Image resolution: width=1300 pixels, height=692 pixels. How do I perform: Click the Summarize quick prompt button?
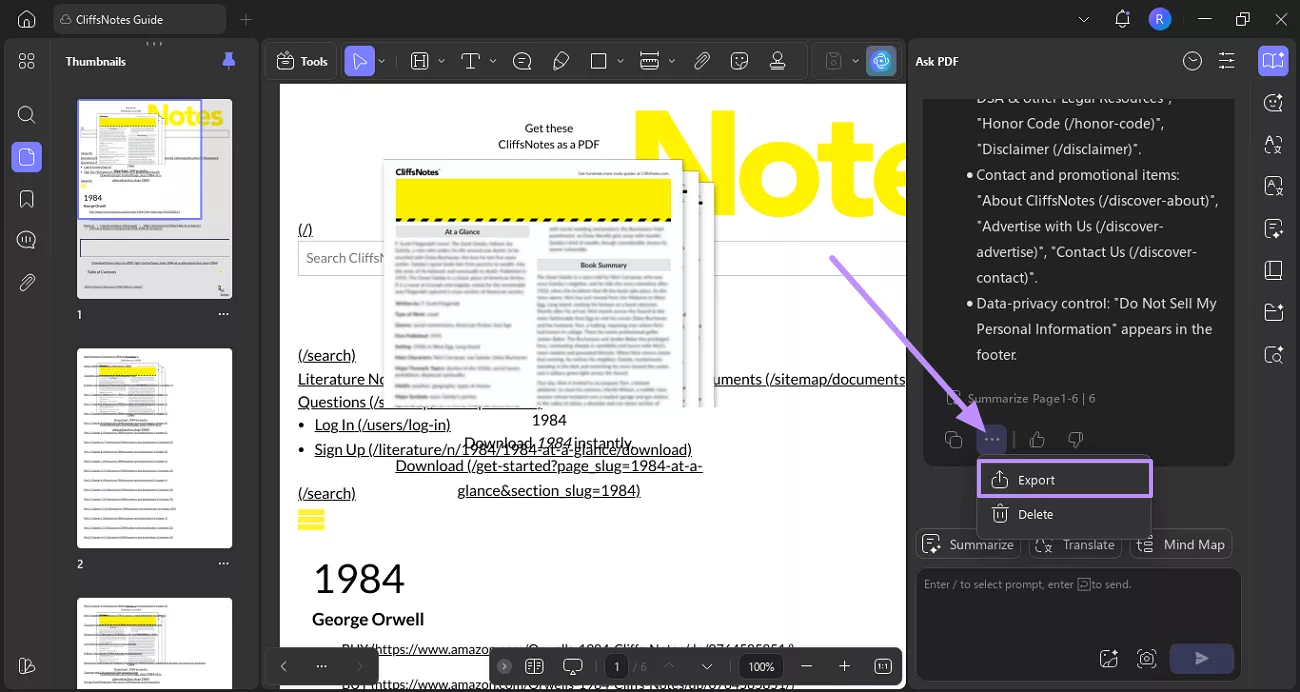968,545
